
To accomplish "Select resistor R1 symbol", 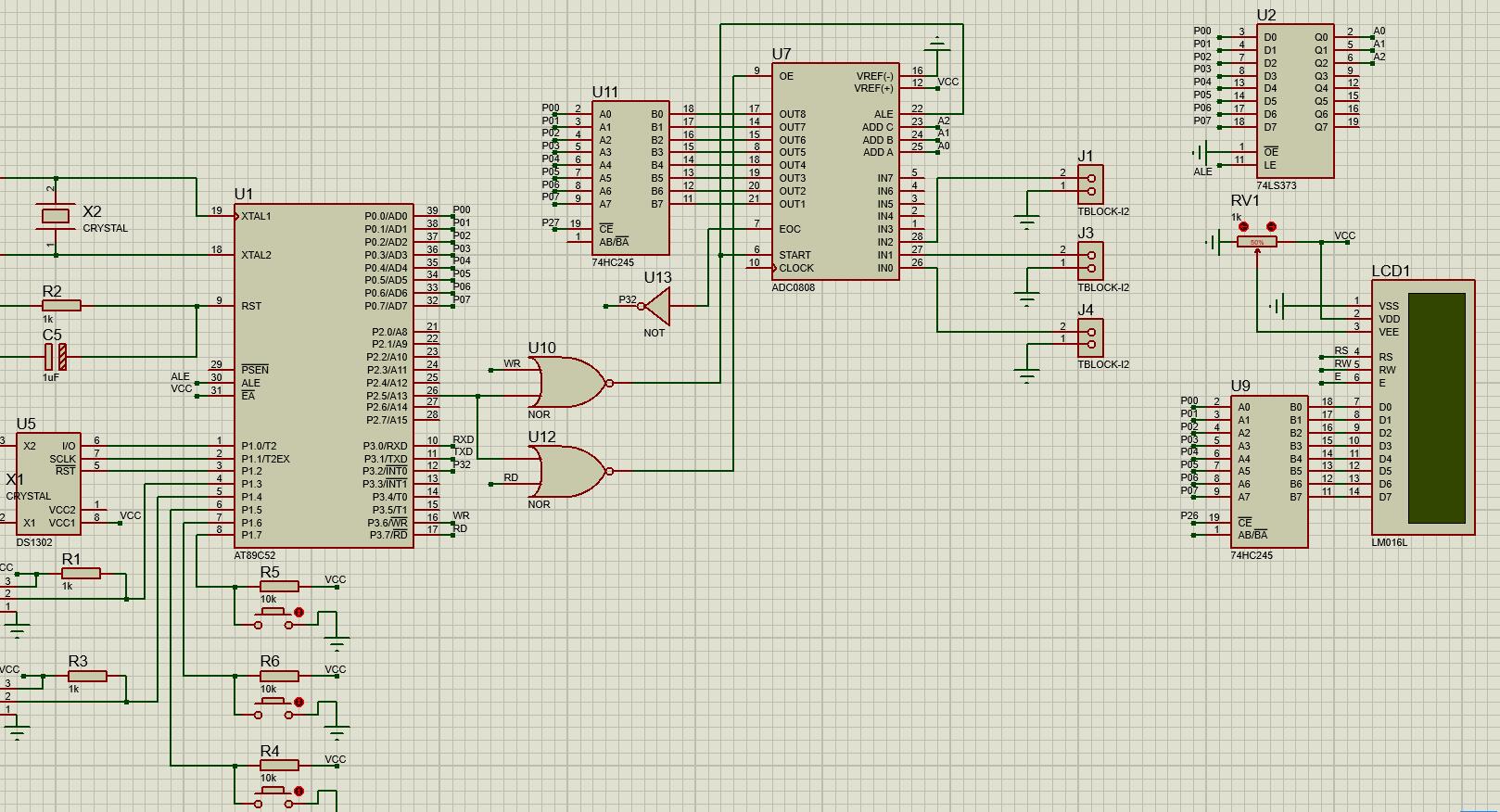I will 81,574.
